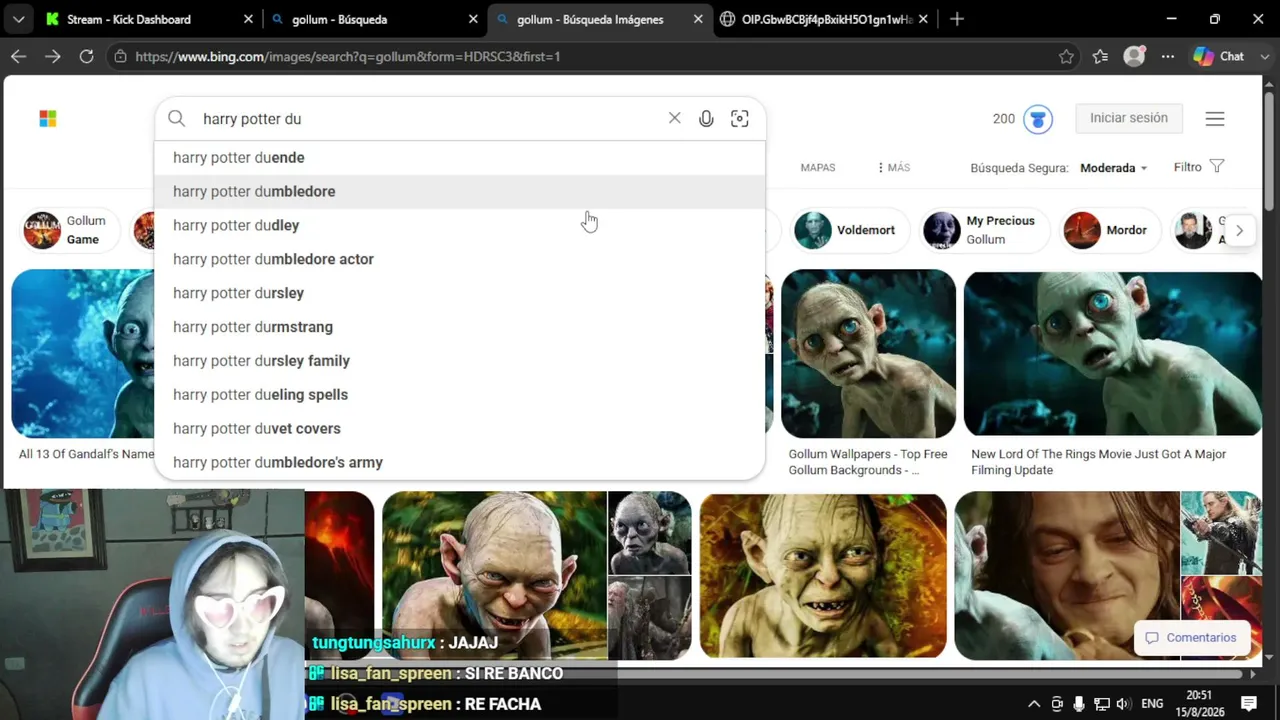Reload the current Bing page
This screenshot has height=720, width=1280.
click(x=87, y=57)
